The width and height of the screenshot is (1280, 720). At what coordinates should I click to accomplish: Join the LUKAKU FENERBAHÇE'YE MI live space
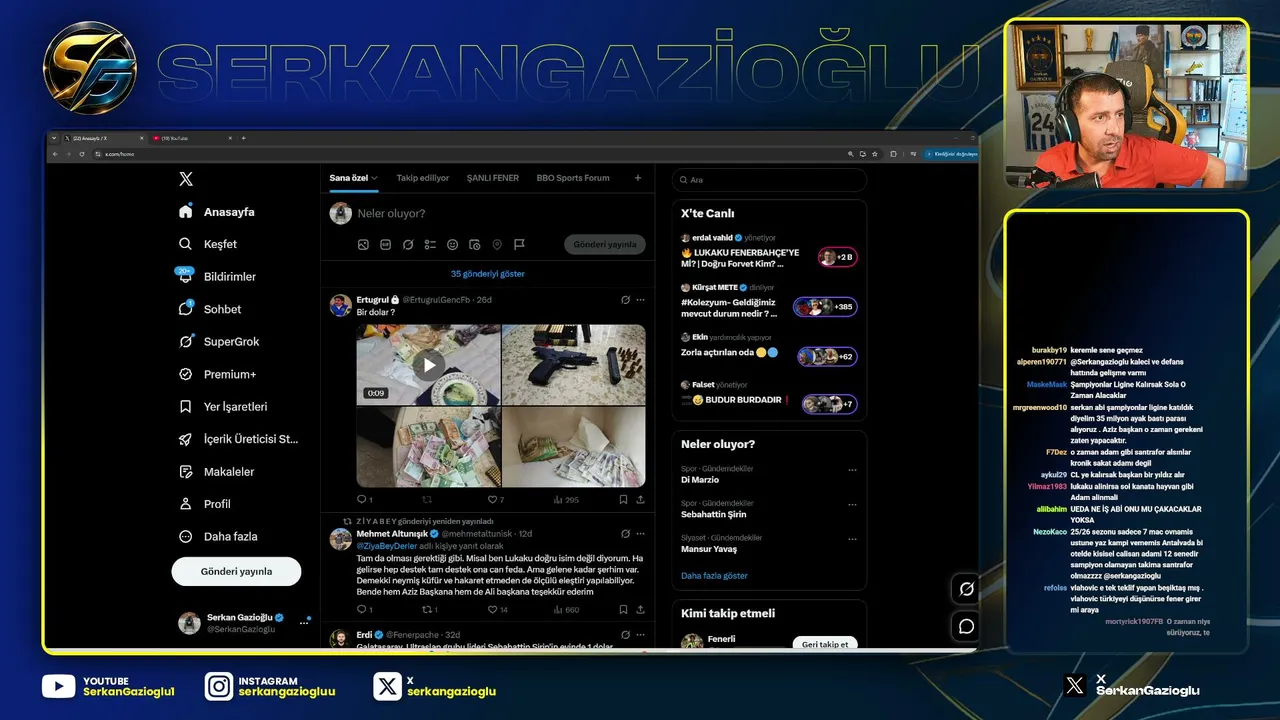(838, 257)
